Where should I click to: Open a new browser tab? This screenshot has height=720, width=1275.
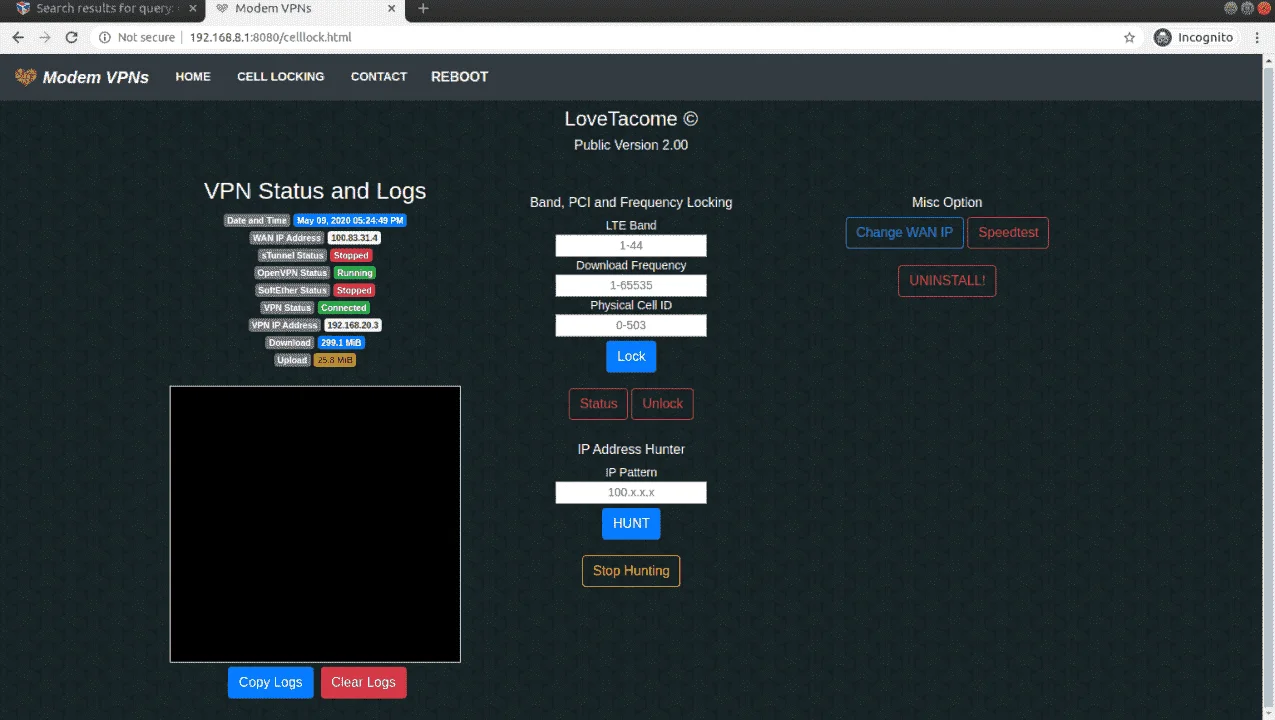423,9
